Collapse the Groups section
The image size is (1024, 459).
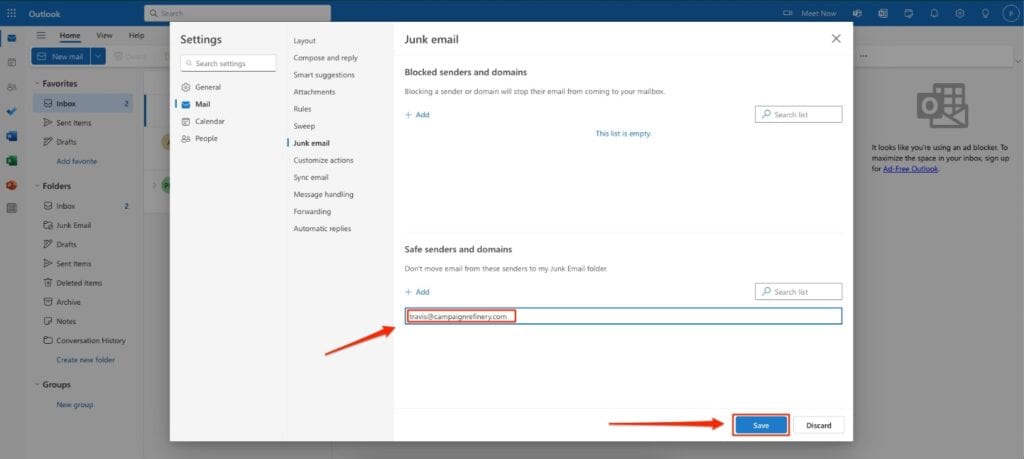(37, 385)
